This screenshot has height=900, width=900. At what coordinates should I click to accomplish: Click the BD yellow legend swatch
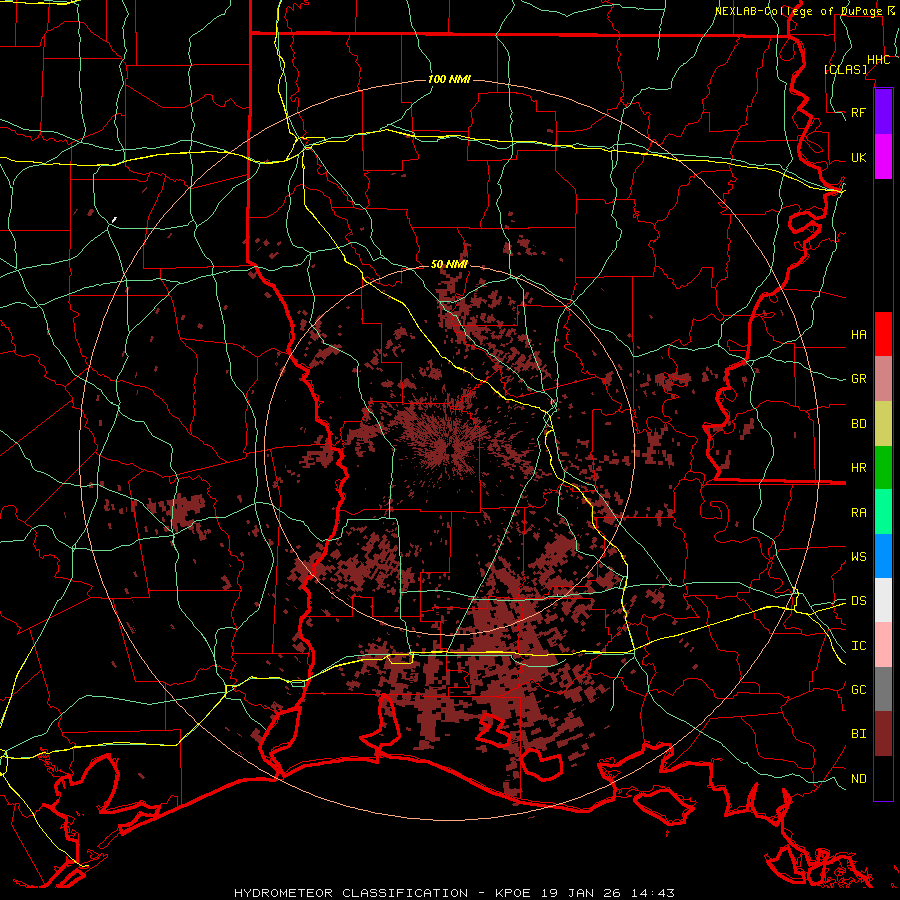pyautogui.click(x=883, y=424)
